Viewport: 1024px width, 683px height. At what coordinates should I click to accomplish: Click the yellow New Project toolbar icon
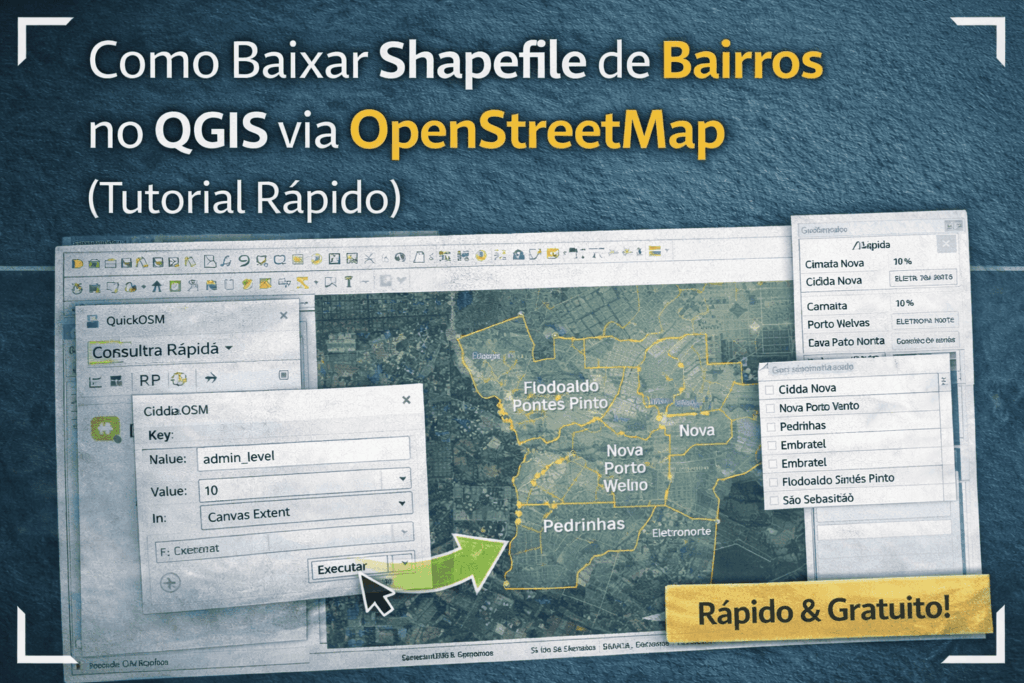pyautogui.click(x=77, y=263)
